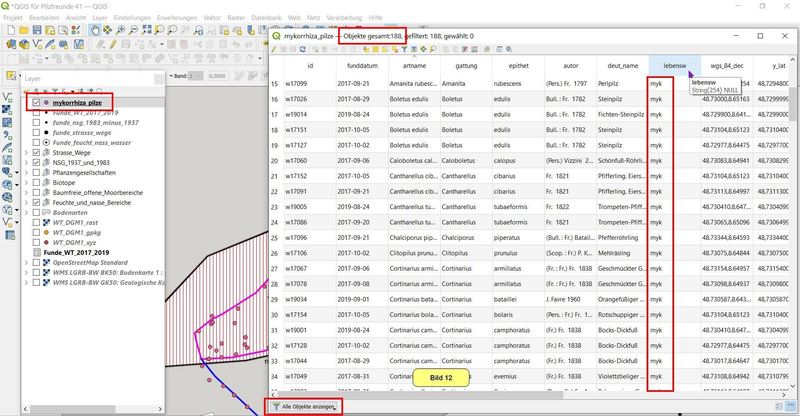
Task: Expand OpenStreetMap Standard layer
Action: [27, 262]
